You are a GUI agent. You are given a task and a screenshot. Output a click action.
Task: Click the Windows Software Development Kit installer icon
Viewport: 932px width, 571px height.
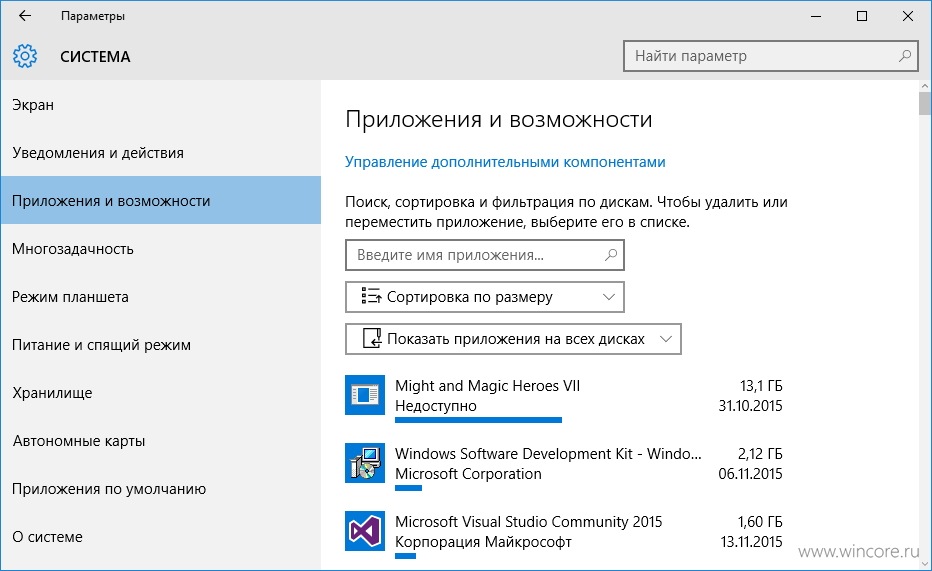click(x=365, y=463)
